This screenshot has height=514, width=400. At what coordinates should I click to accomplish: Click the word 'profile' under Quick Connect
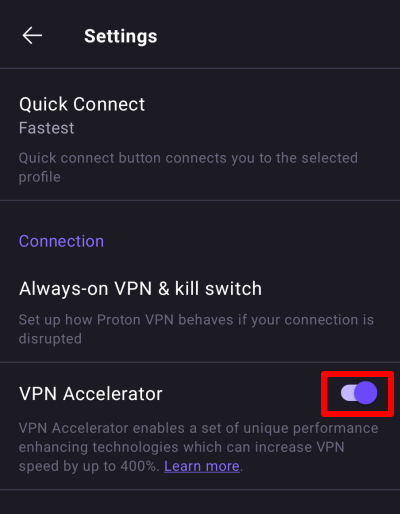click(x=40, y=177)
